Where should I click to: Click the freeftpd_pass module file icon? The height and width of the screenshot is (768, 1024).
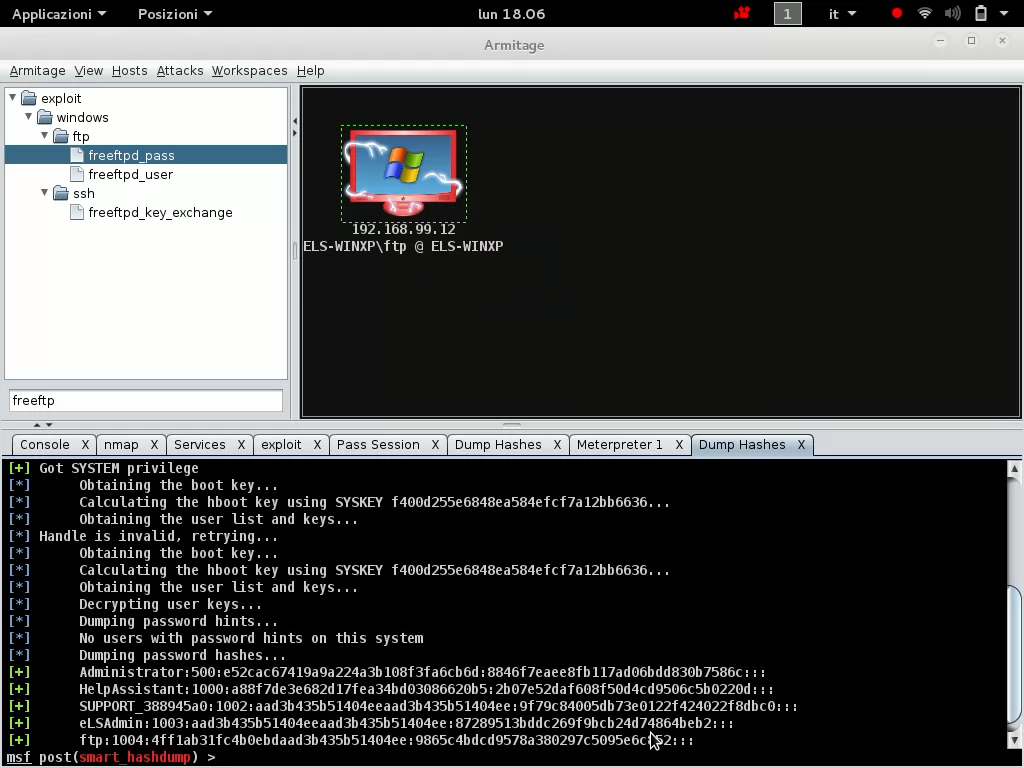[77, 155]
